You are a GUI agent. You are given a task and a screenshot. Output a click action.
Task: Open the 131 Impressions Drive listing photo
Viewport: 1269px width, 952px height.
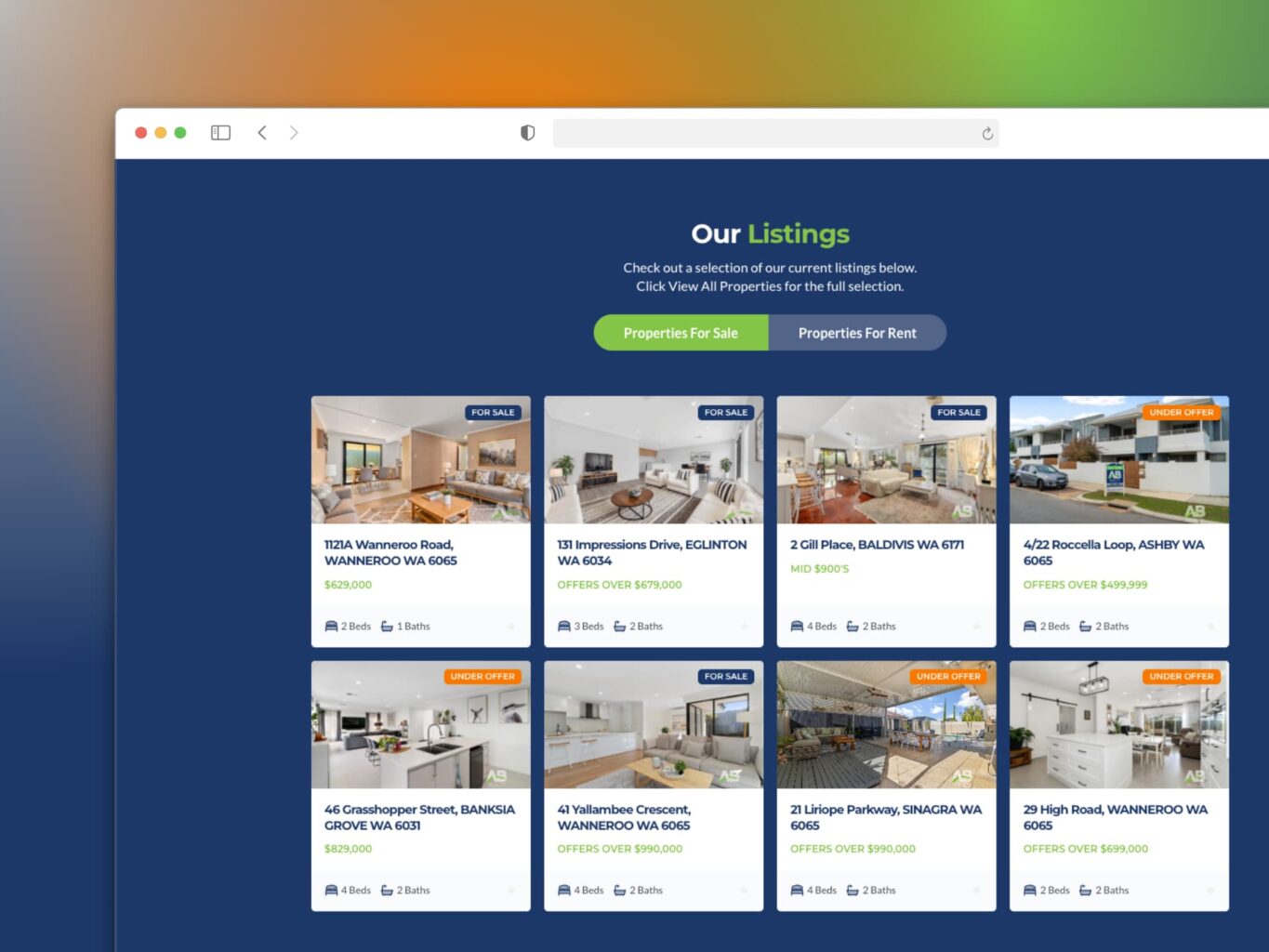[654, 460]
